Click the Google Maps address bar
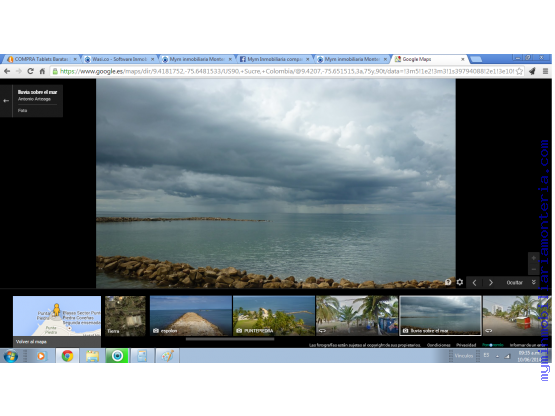555x416 pixels. point(287,72)
